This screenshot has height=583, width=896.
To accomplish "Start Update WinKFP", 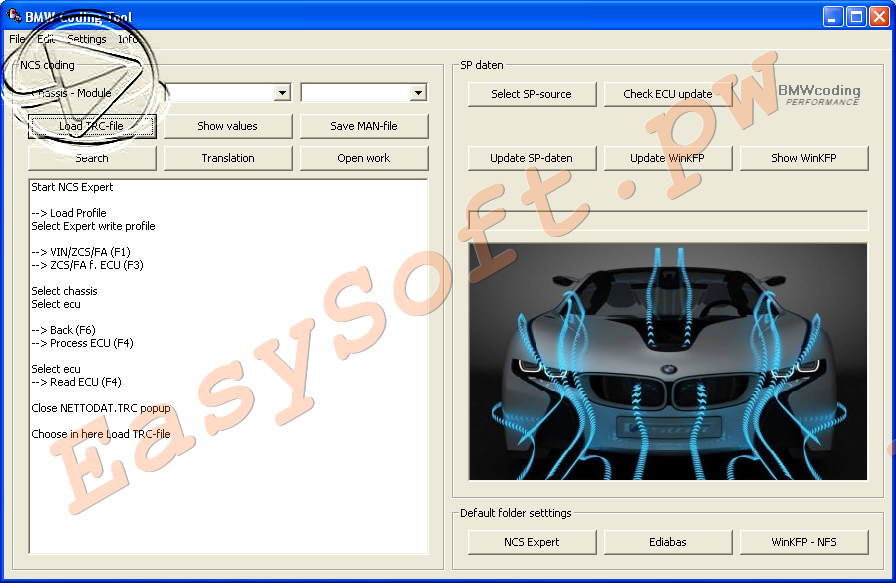I will point(668,158).
